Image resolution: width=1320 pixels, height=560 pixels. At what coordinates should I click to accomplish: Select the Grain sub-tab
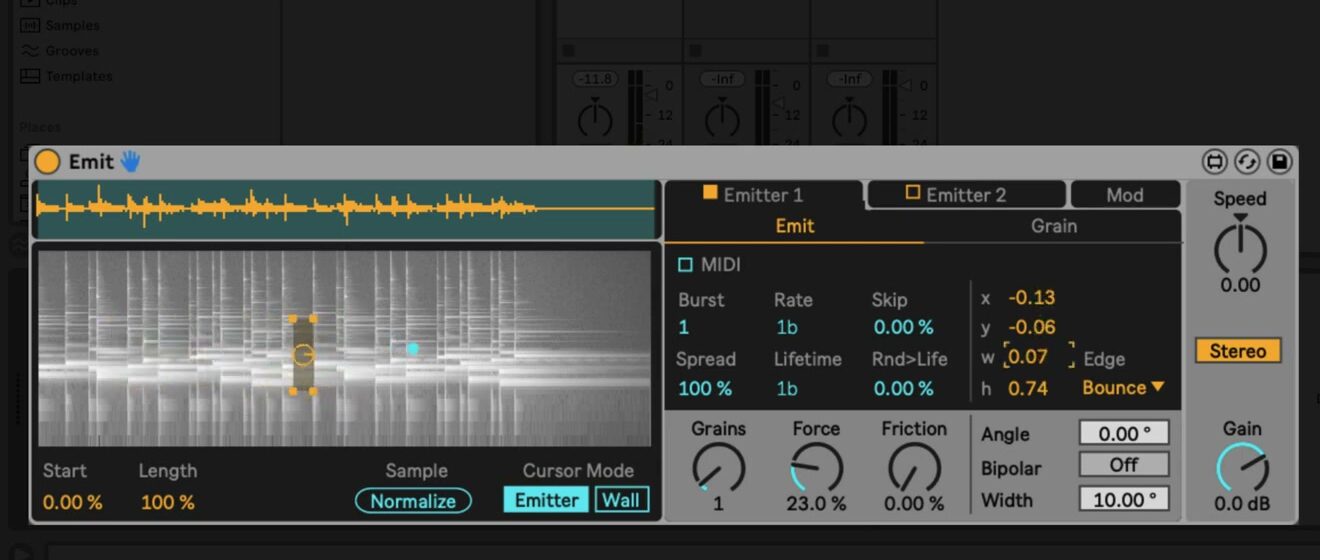tap(1053, 226)
